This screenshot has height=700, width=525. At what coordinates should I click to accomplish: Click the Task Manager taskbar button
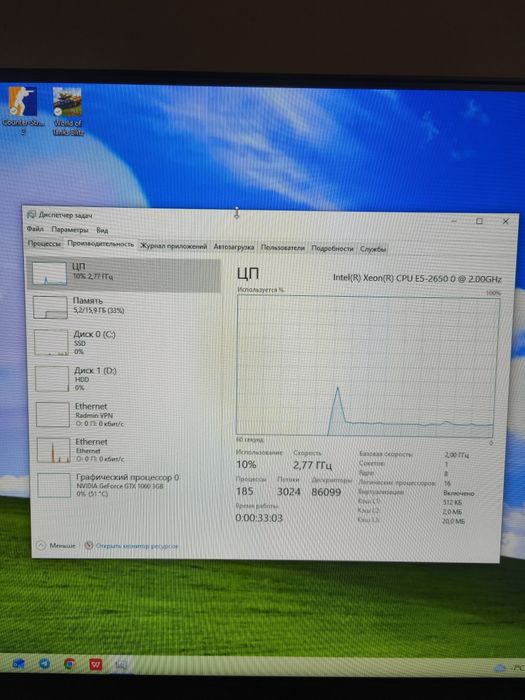pyautogui.click(x=121, y=665)
